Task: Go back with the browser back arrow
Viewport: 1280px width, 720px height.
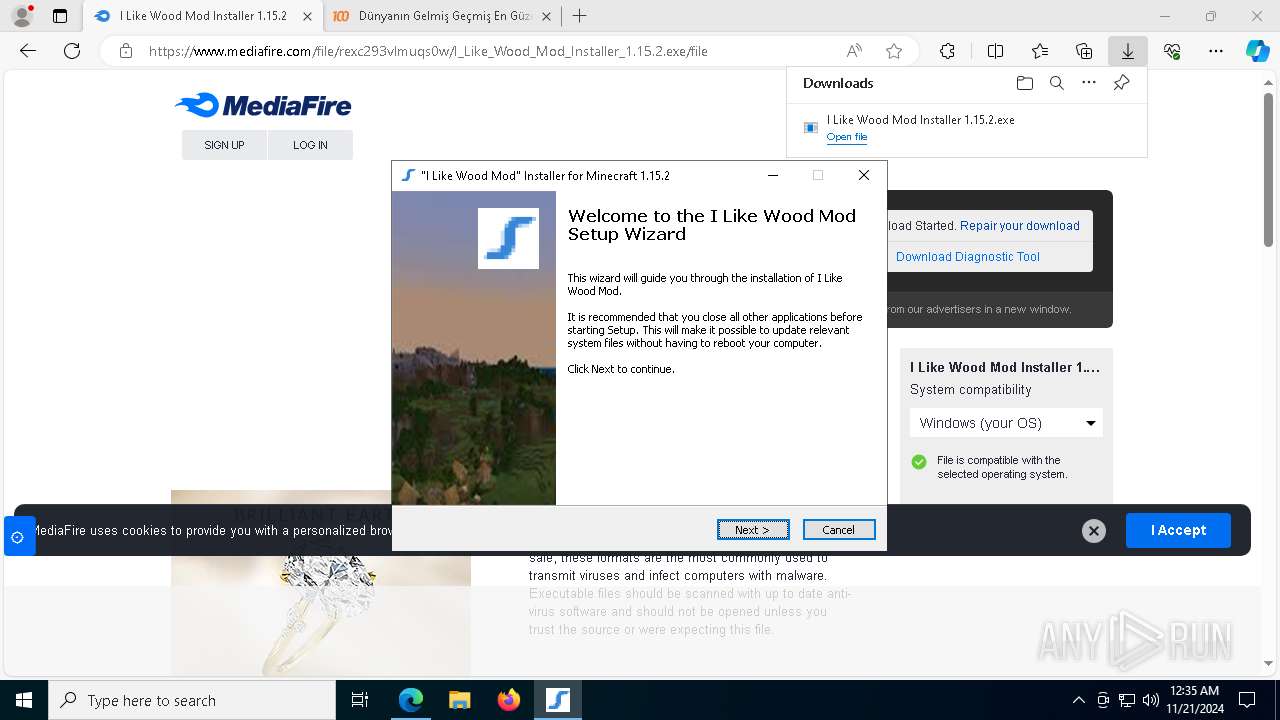Action: [28, 51]
